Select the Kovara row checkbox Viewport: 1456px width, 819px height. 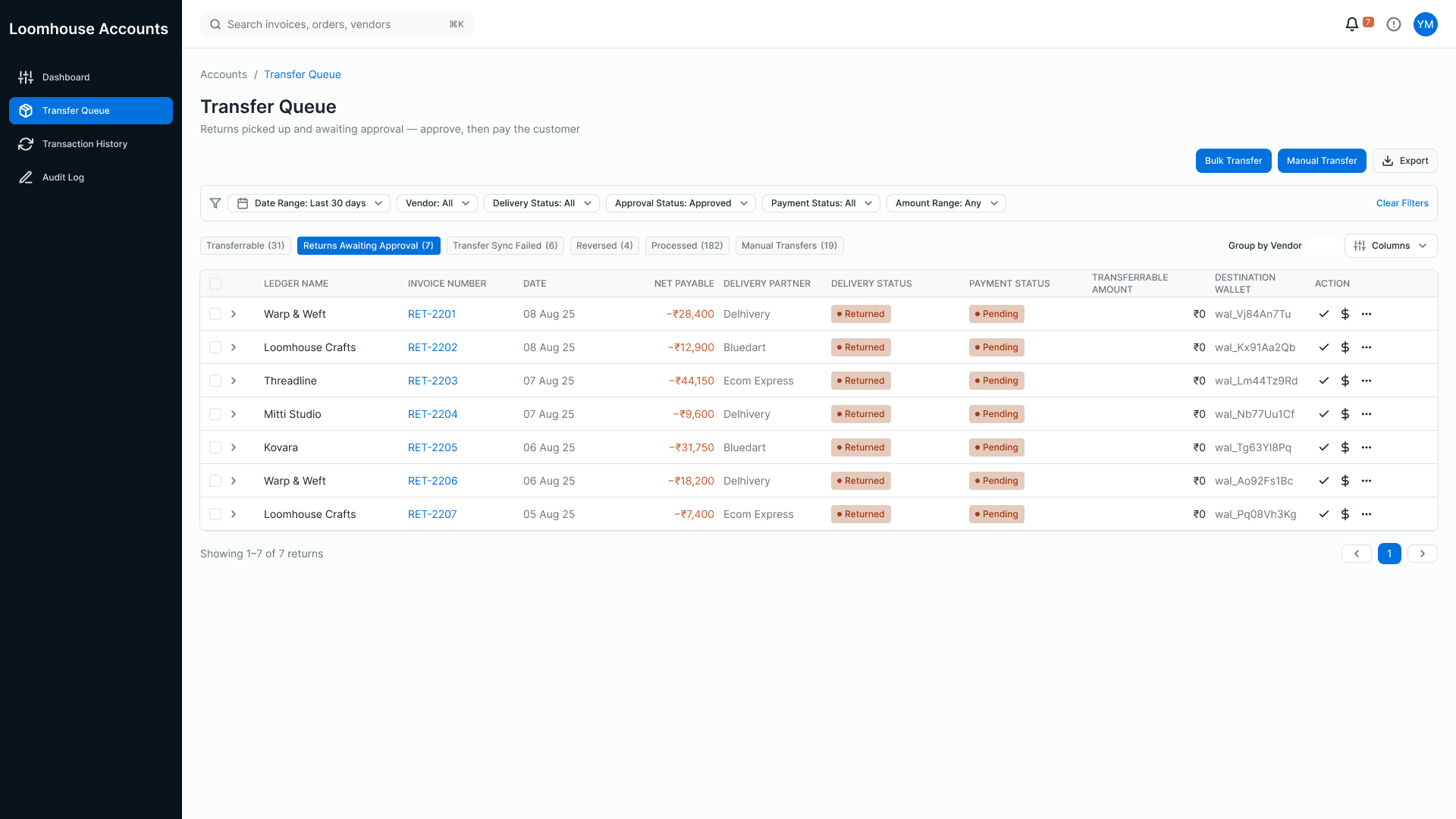(215, 447)
